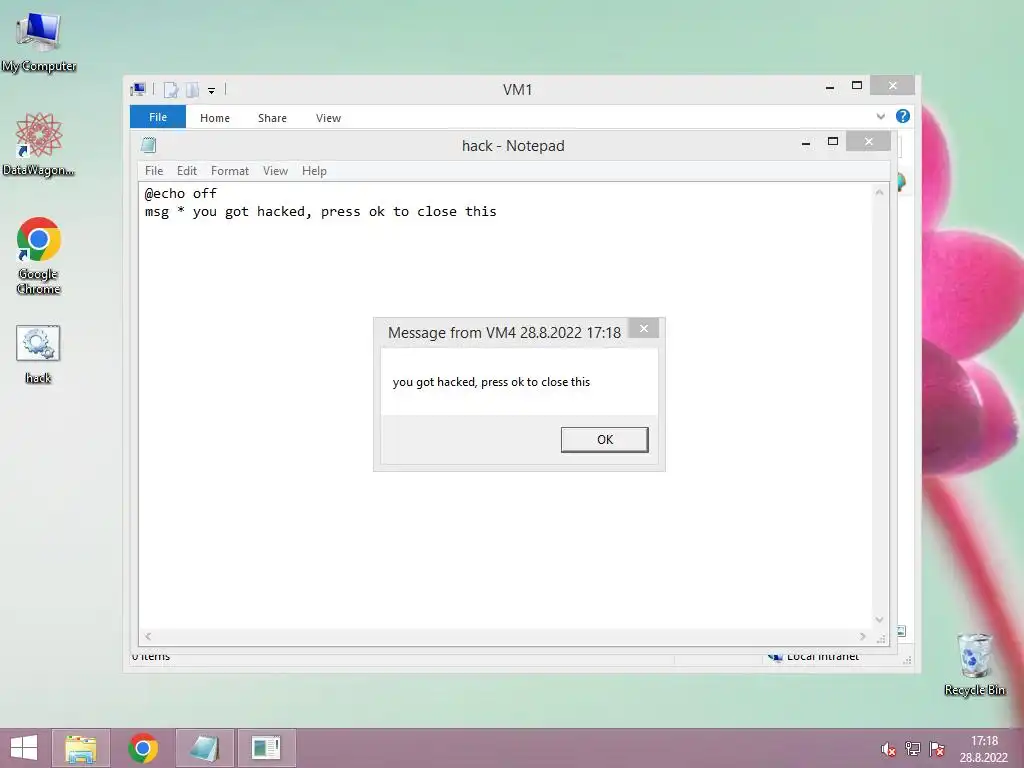The image size is (1024, 768).
Task: Expand the ribbon chevron in VM1
Action: [x=880, y=116]
